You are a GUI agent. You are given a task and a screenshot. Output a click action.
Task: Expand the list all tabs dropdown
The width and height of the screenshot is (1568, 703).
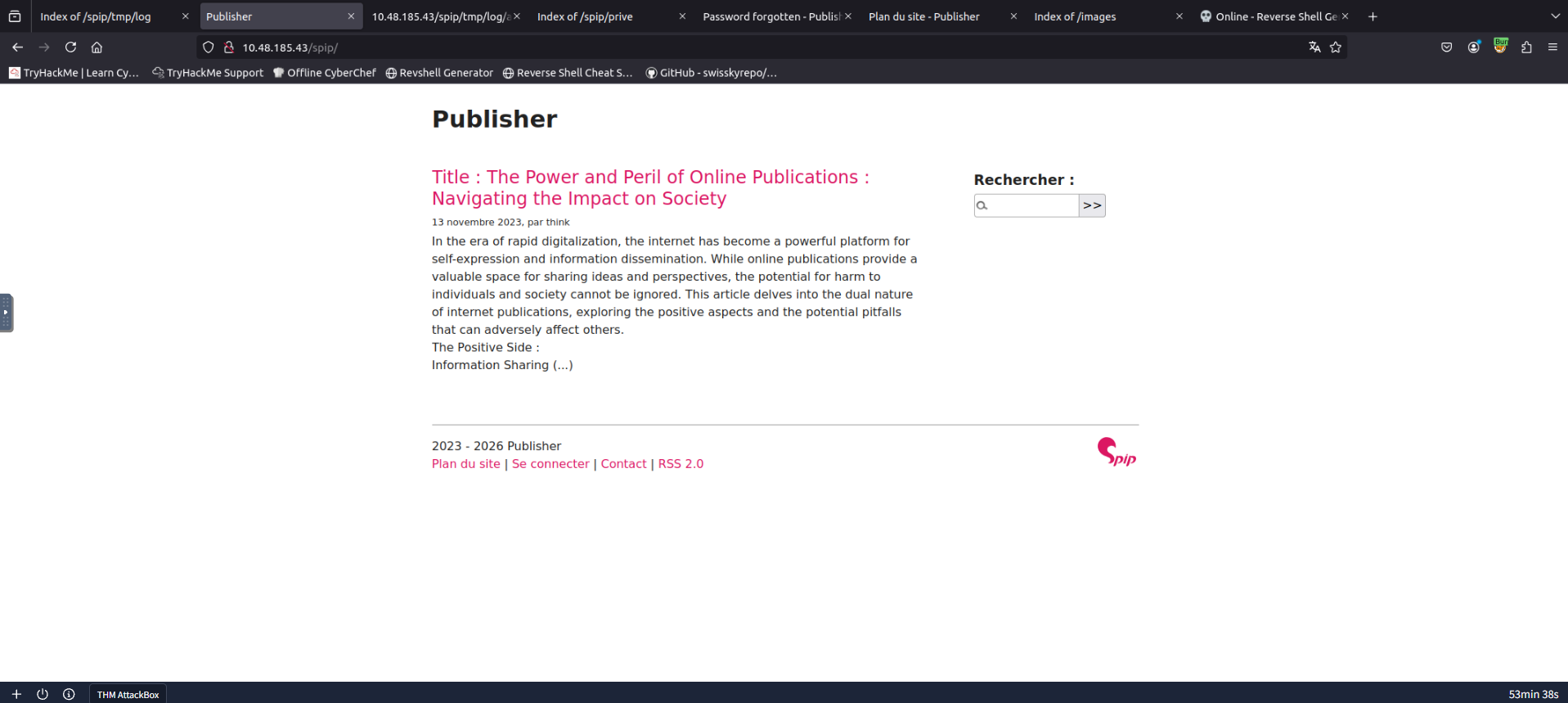click(1555, 16)
